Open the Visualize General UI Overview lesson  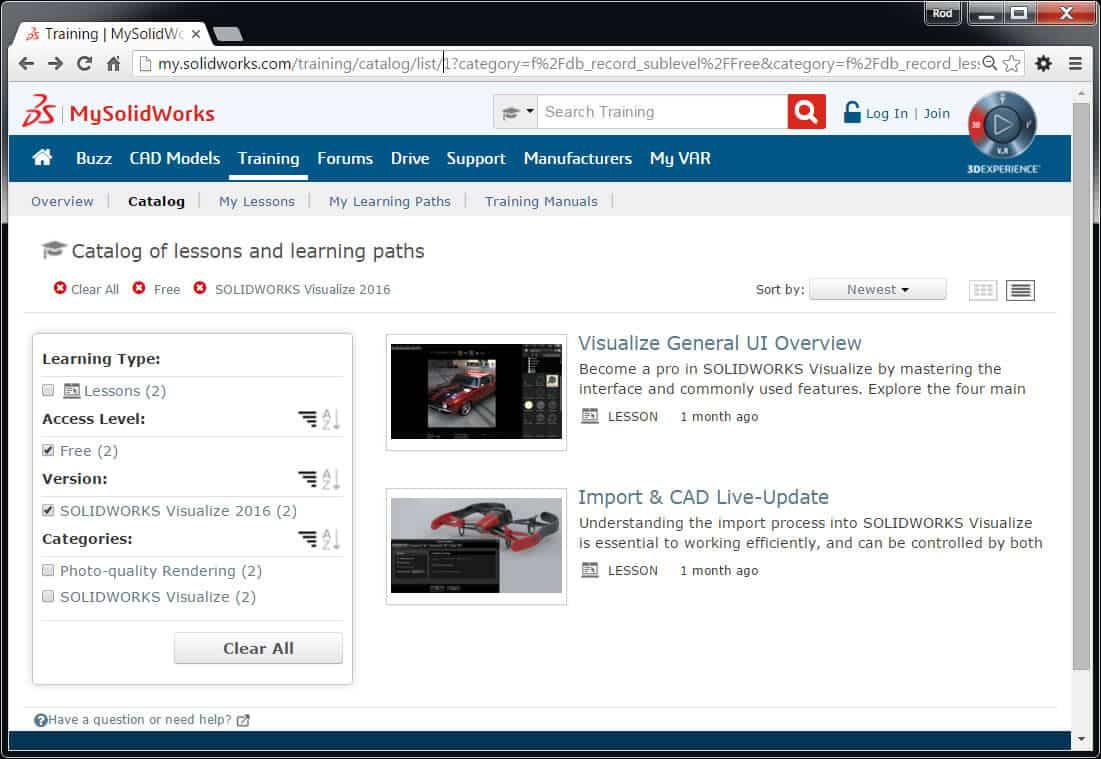click(719, 343)
